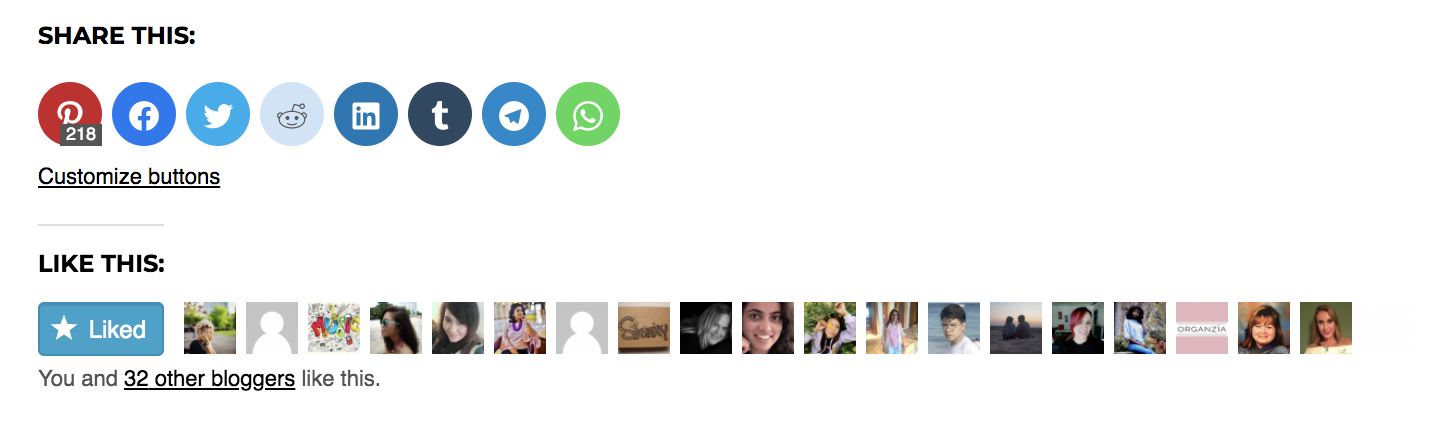Share the post on LinkedIn
Screen dimensions: 1454x438
(366, 114)
